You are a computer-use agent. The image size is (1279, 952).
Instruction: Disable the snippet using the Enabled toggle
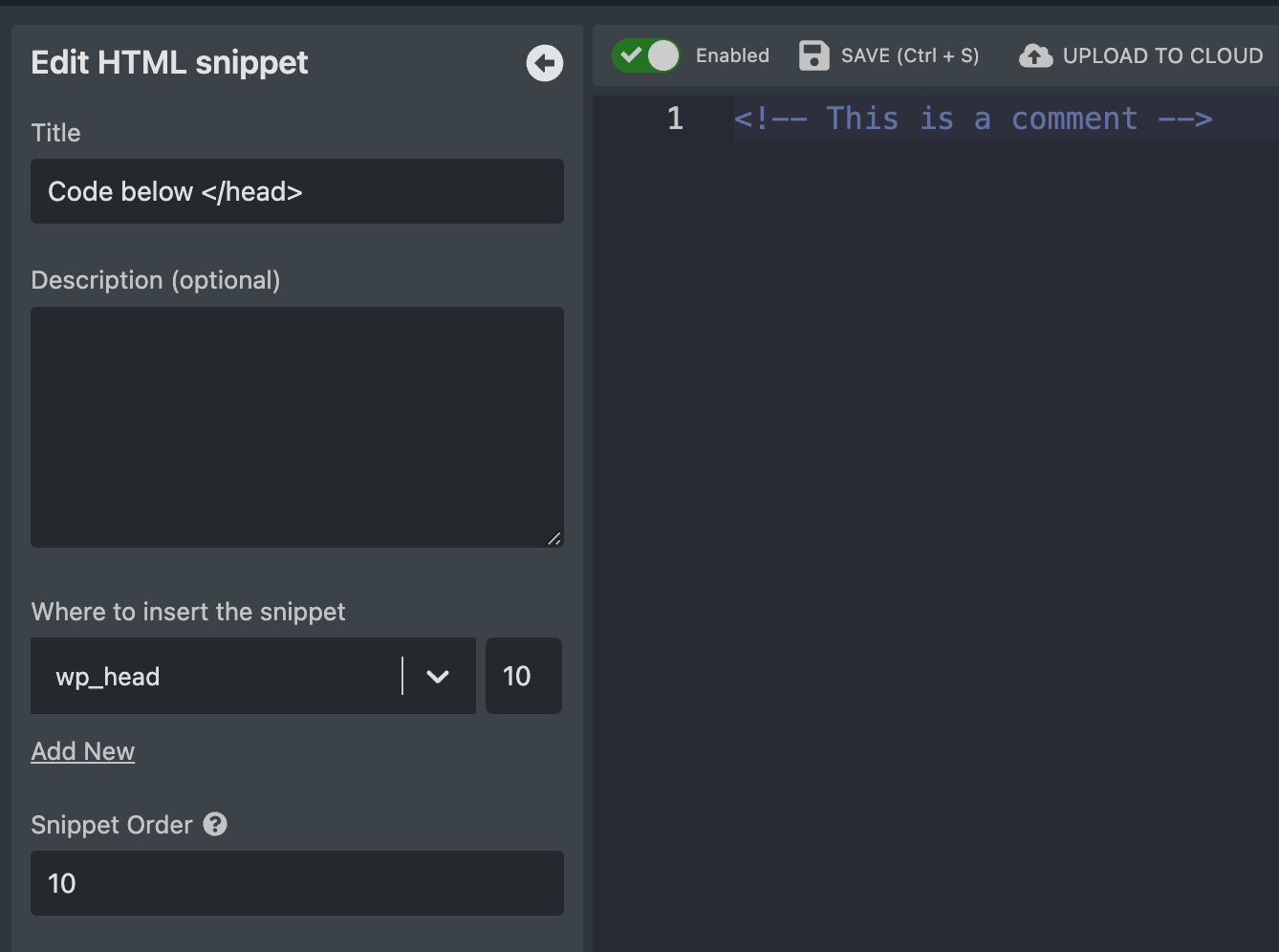[x=646, y=55]
